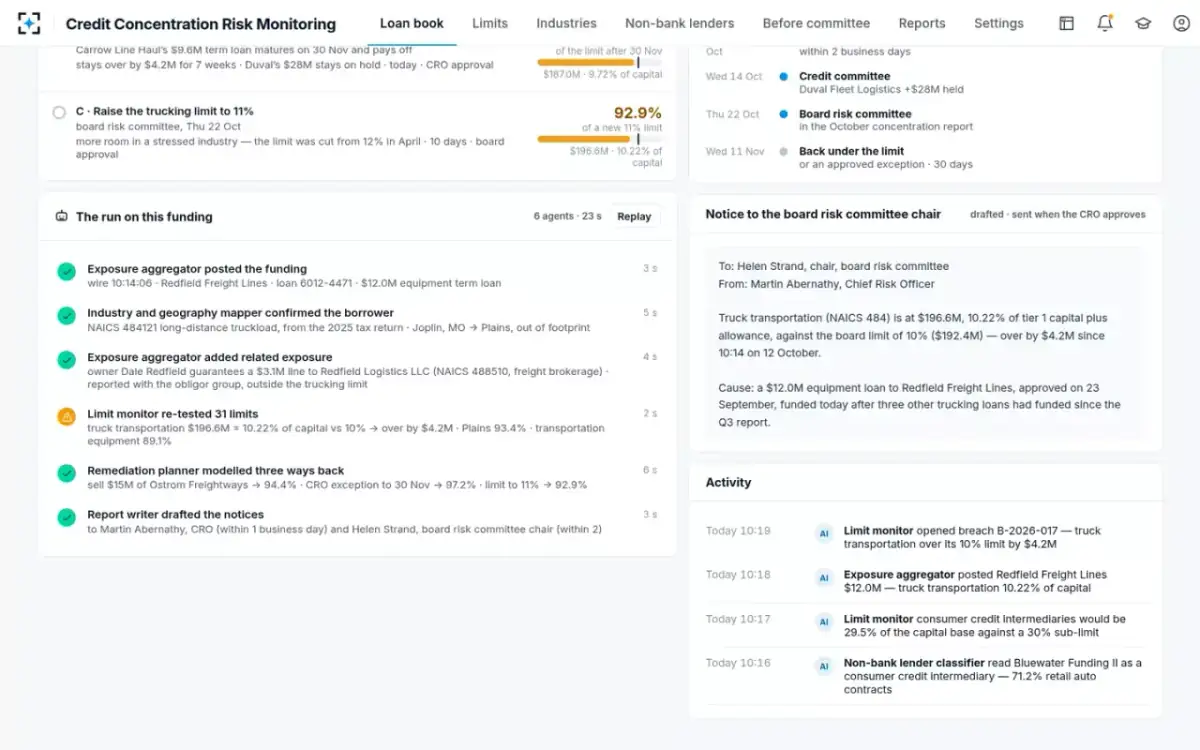This screenshot has height=750, width=1200.
Task: Click the 'Credit Concentration Risk Monitoring' title
Action: click(201, 24)
